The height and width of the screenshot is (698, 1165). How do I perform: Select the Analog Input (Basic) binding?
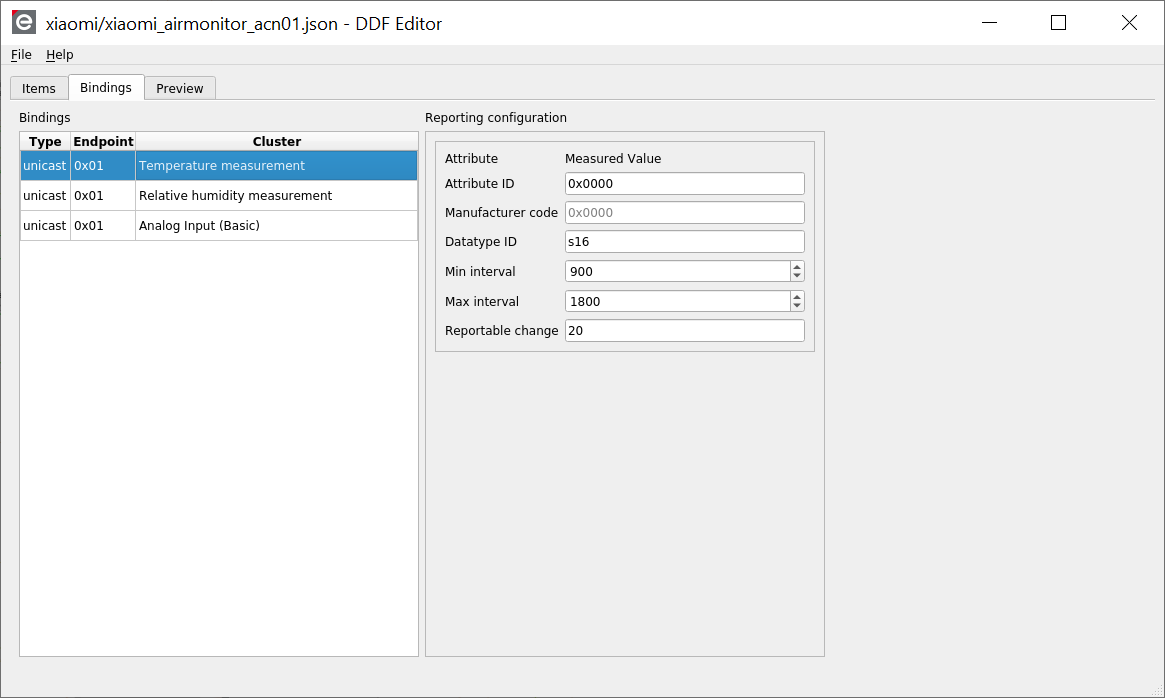click(199, 226)
